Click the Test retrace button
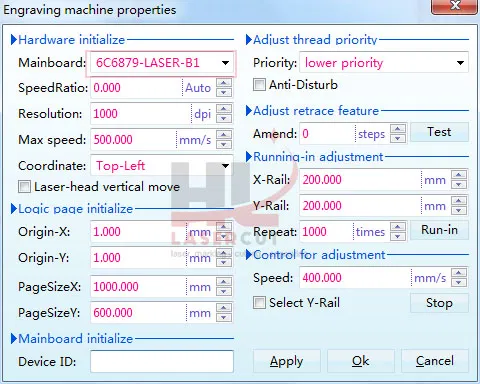Viewport: 480px width, 384px height. click(439, 132)
